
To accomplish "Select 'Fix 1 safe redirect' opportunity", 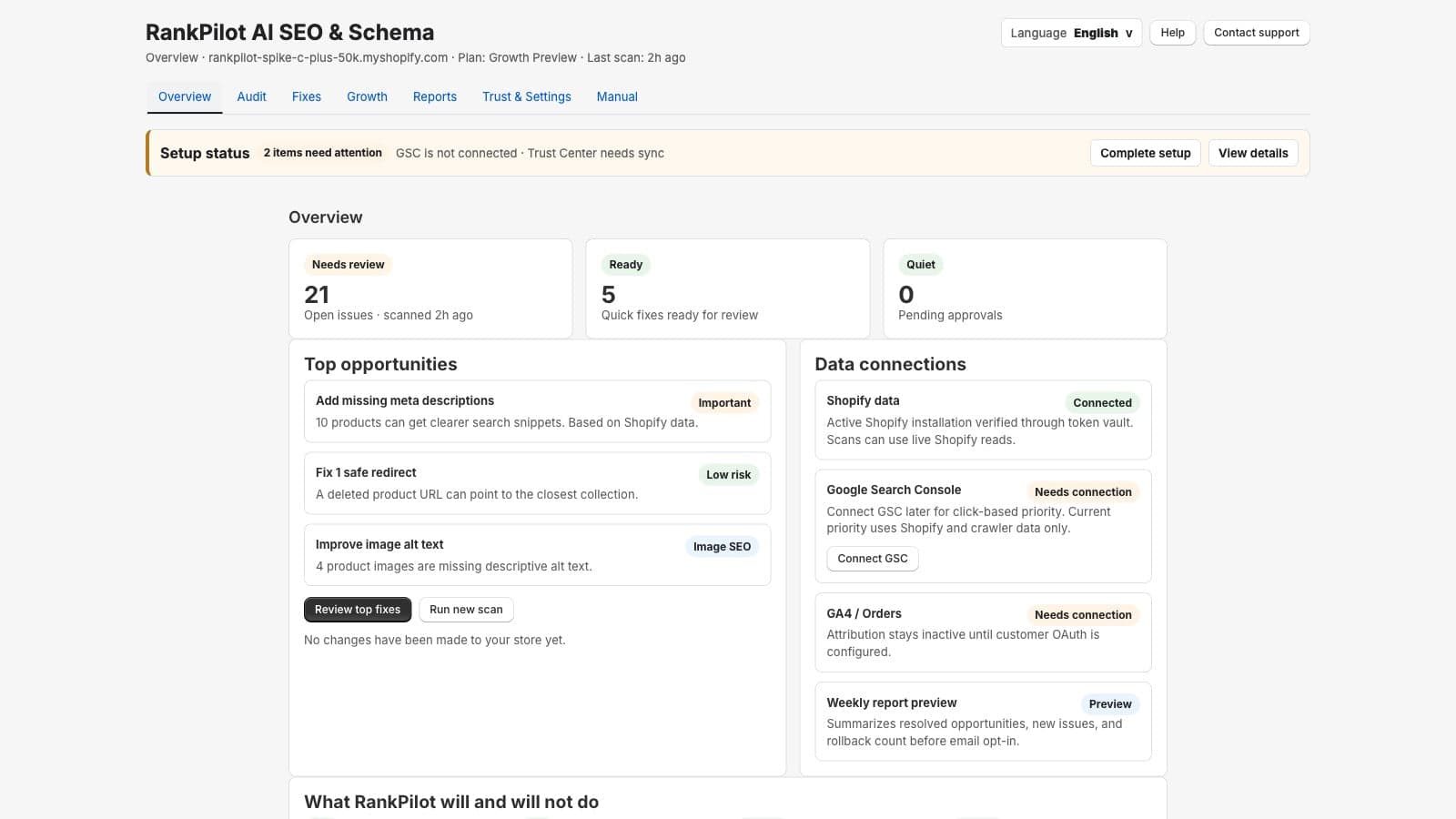I will [537, 483].
